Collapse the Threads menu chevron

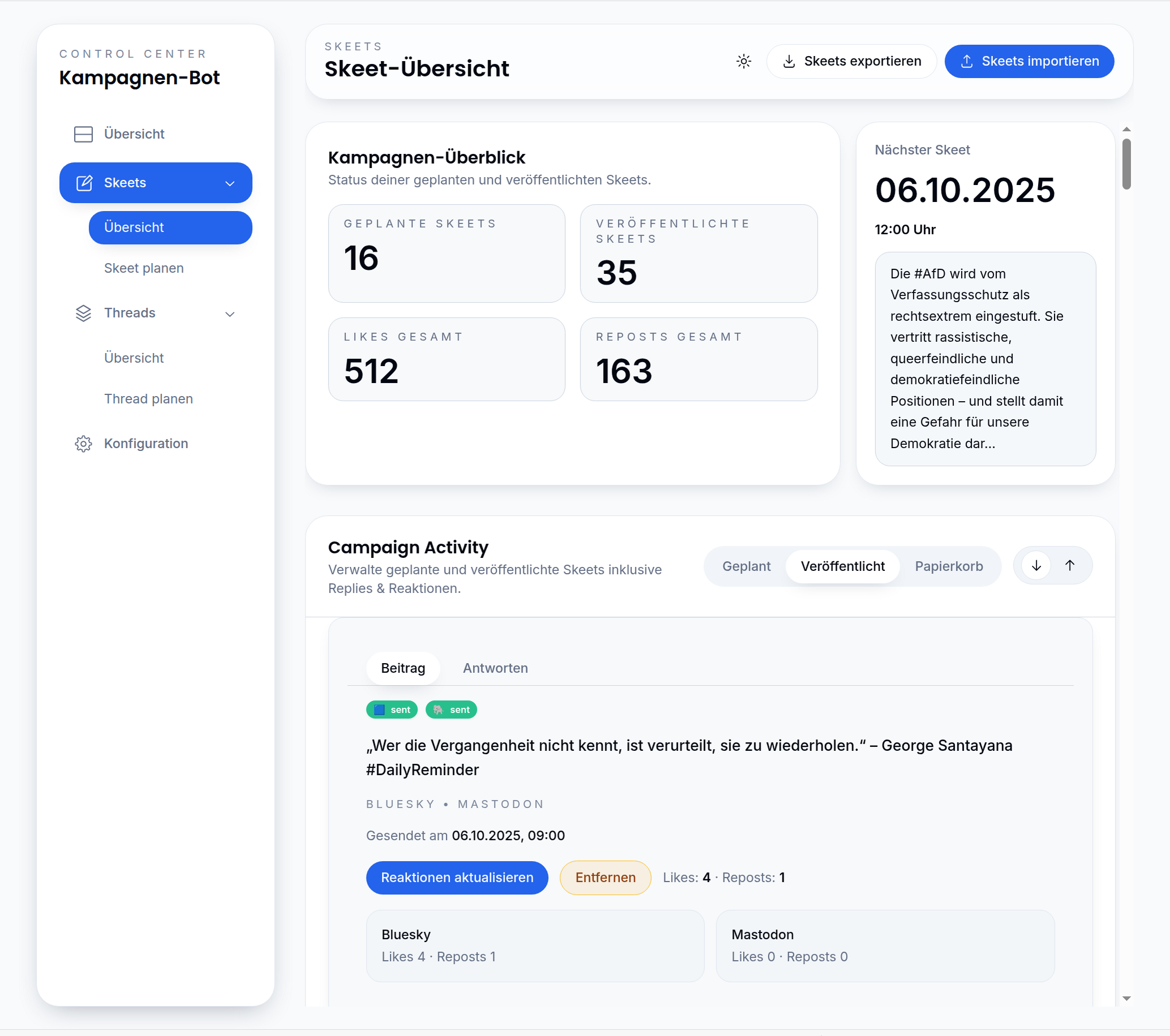pyautogui.click(x=230, y=313)
